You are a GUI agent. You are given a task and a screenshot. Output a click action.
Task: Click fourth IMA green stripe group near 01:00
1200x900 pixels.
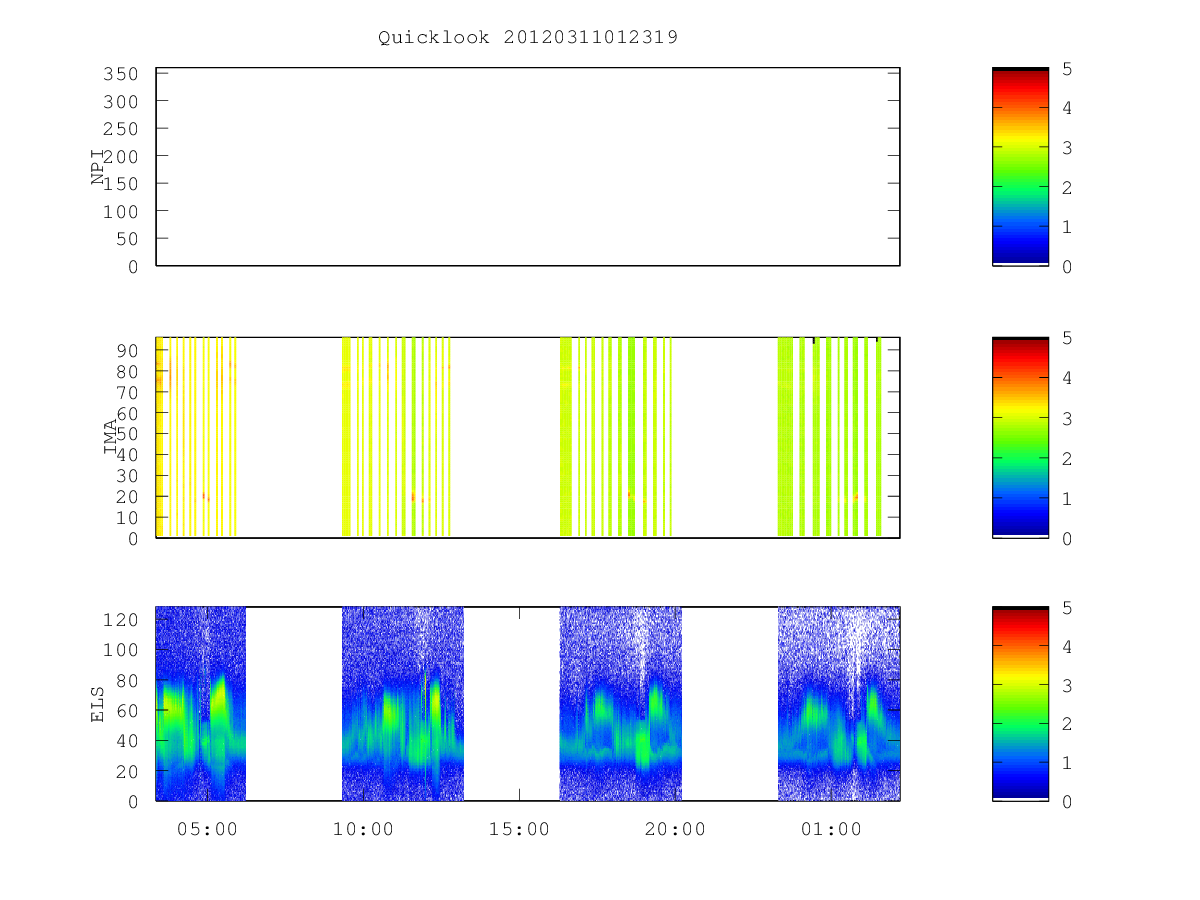(x=830, y=437)
